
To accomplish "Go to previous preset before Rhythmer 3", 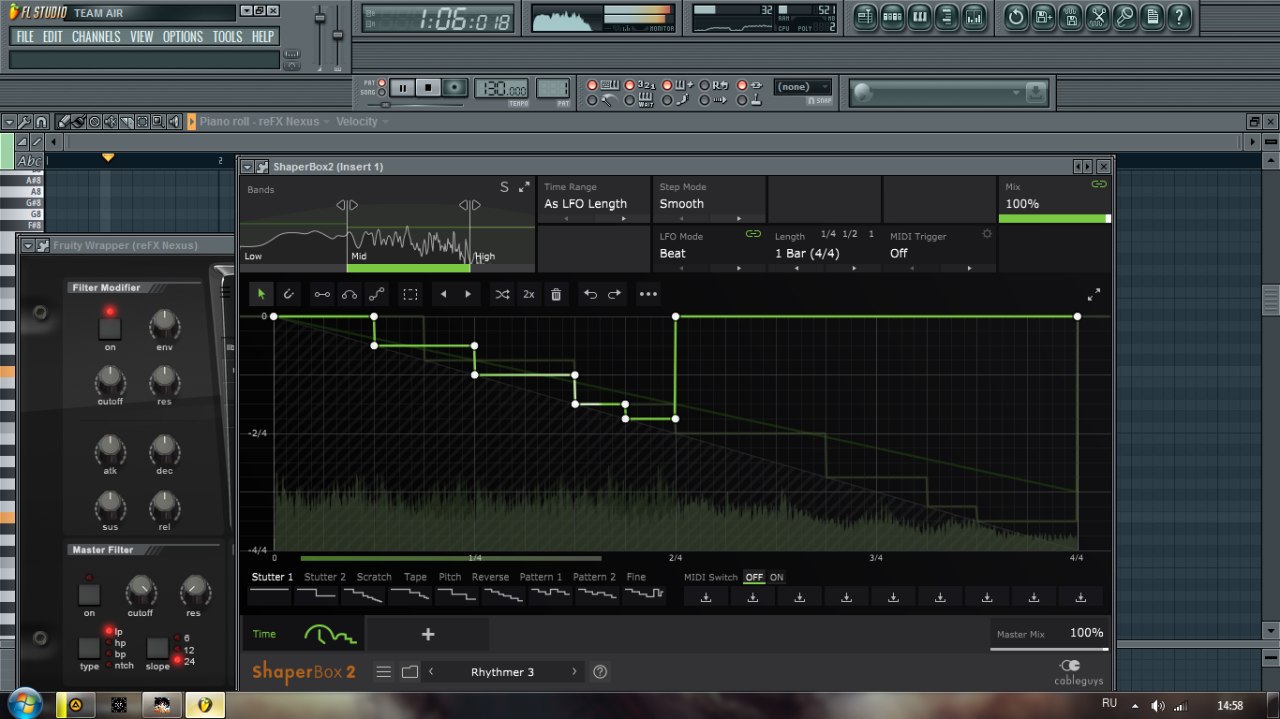I will 431,672.
